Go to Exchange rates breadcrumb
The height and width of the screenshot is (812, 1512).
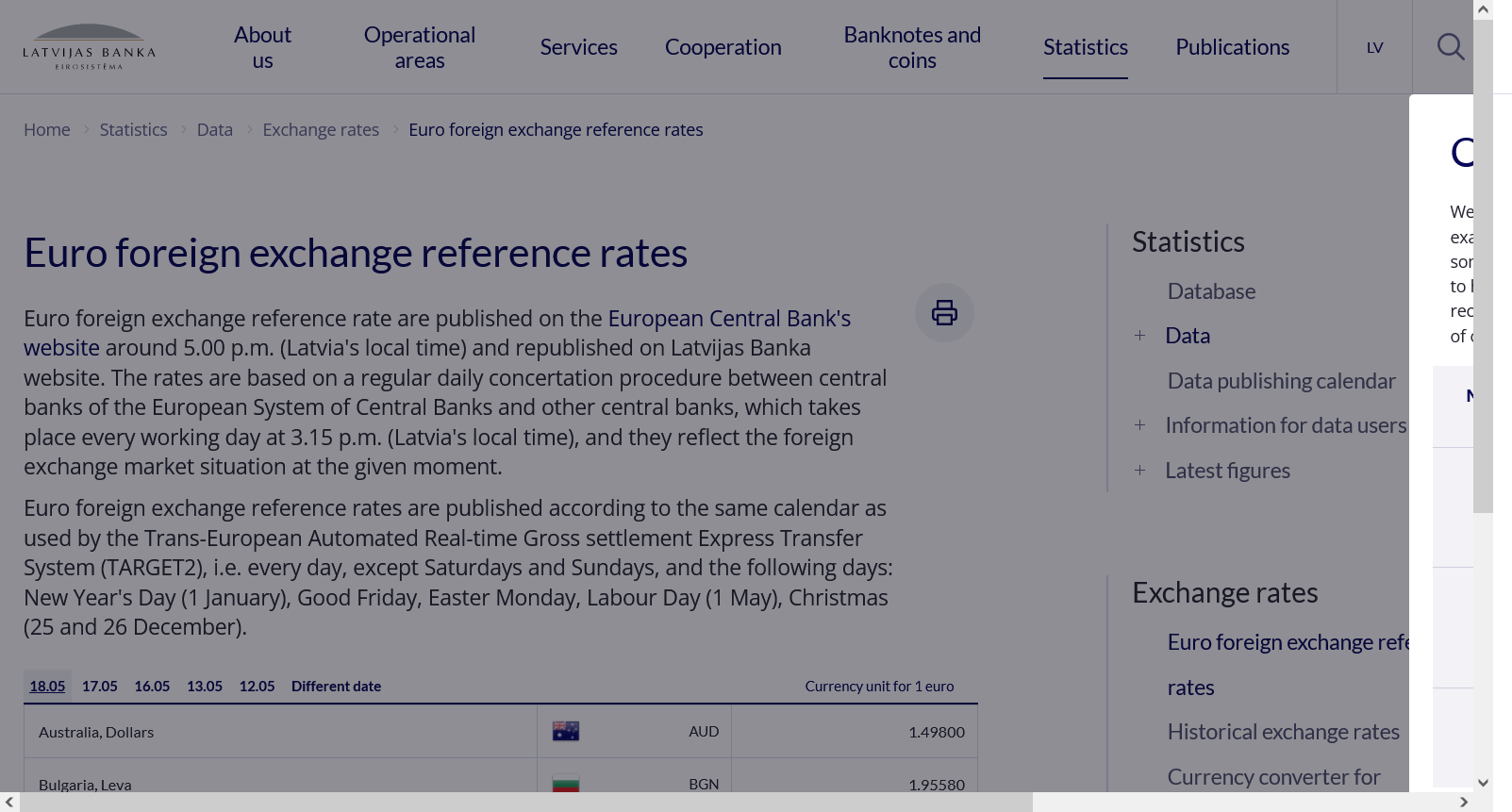(x=321, y=130)
